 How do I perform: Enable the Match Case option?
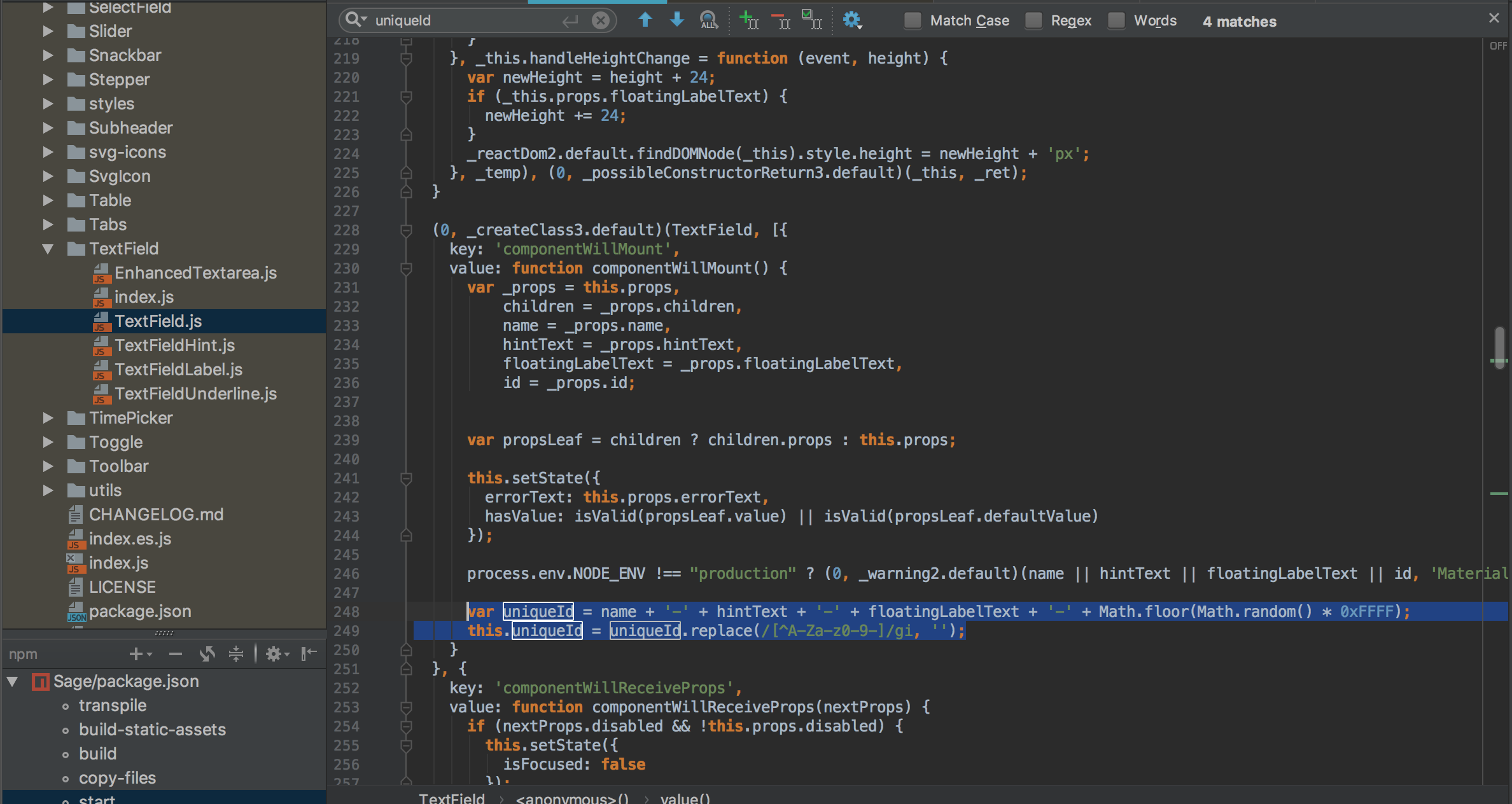[913, 20]
